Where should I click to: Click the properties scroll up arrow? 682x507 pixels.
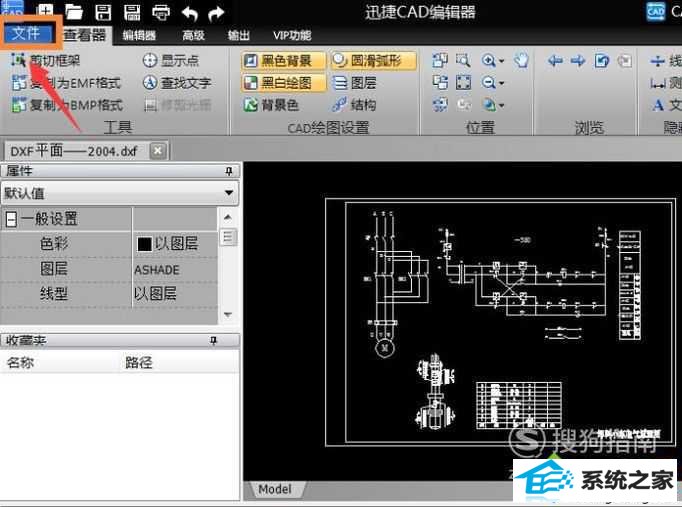coord(228,217)
